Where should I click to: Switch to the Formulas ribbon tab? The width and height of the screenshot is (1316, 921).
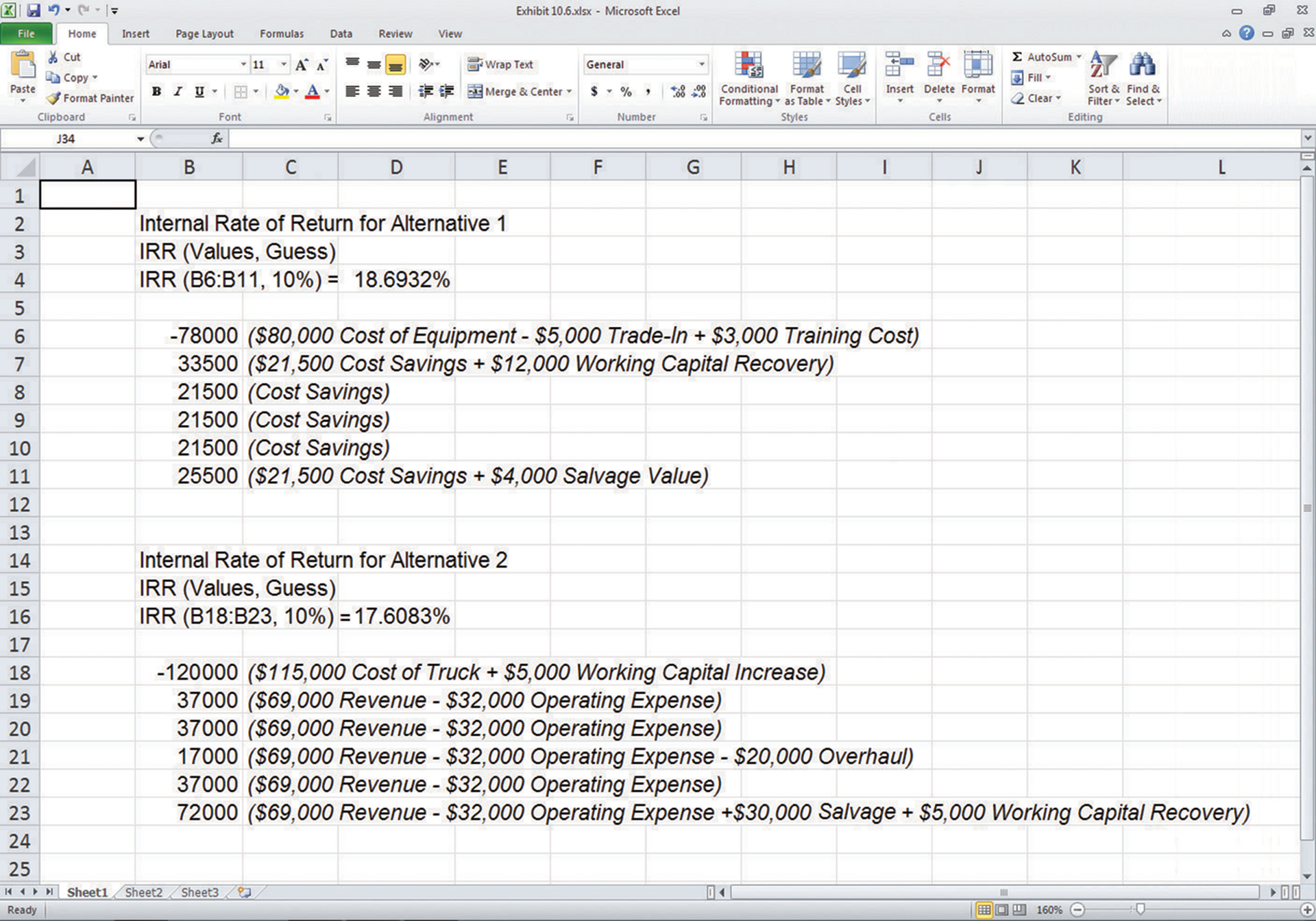point(281,34)
